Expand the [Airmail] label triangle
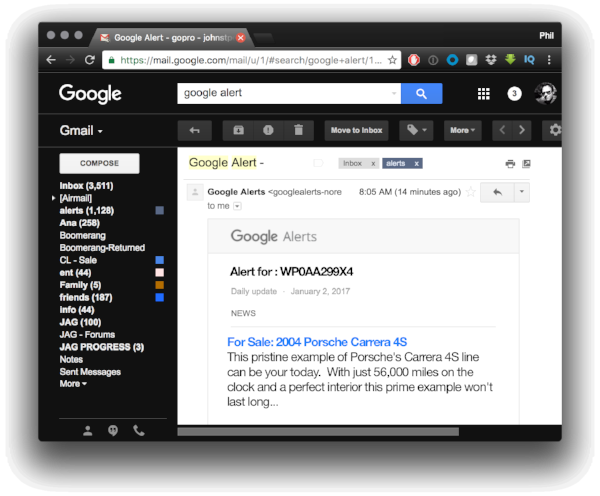Screen dimensions: 600x496 (x=54, y=198)
